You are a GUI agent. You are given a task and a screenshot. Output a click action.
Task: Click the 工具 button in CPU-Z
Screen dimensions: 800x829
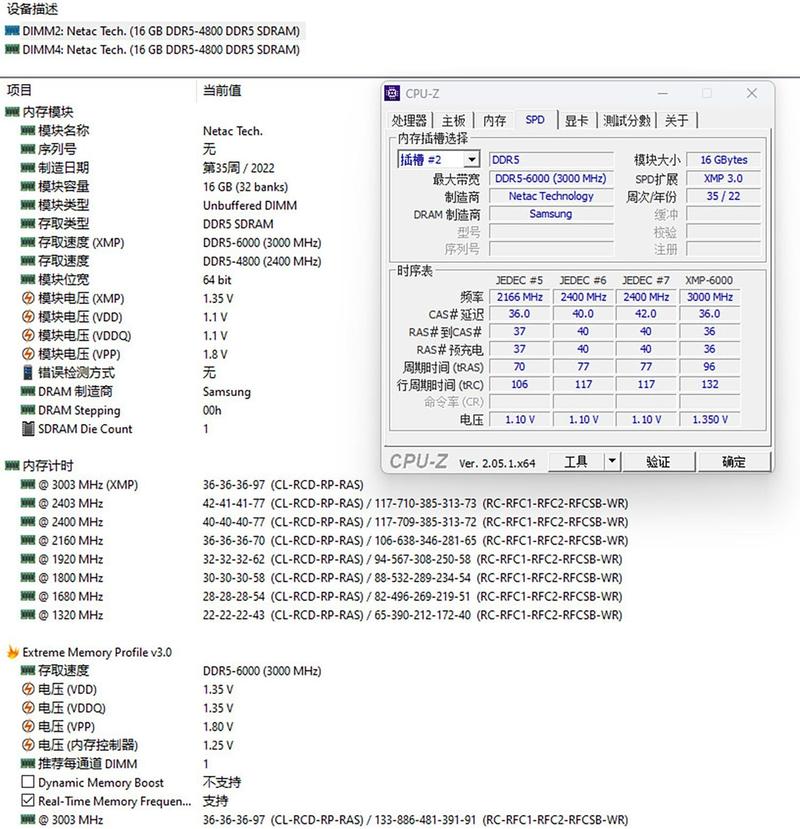click(x=576, y=462)
